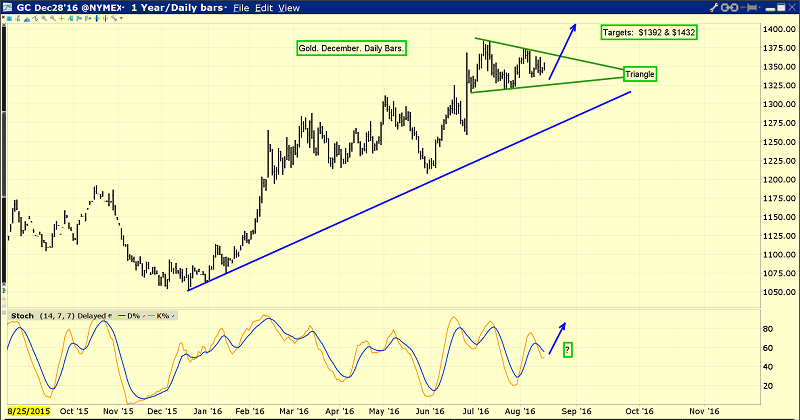Click the 20 level on the Stoch axis

tap(767, 386)
